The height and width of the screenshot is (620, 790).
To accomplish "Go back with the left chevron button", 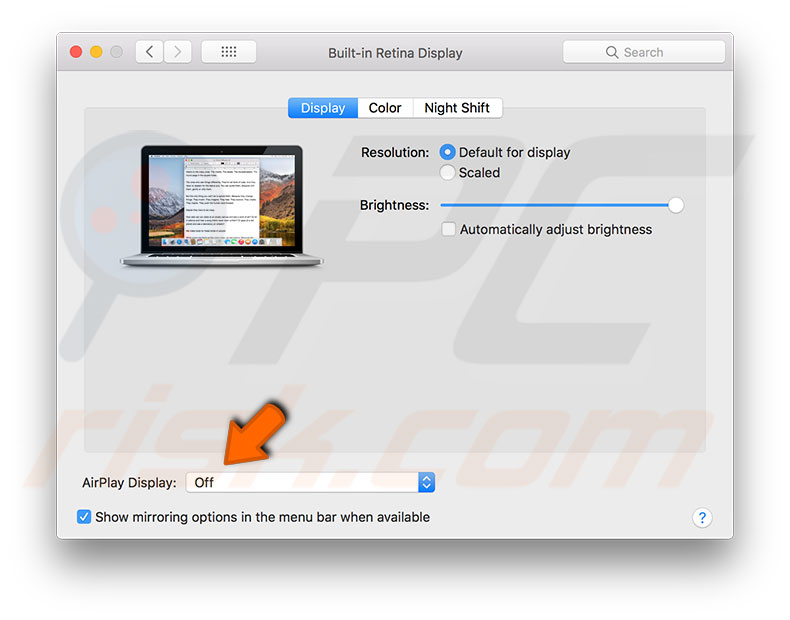I will click(149, 52).
